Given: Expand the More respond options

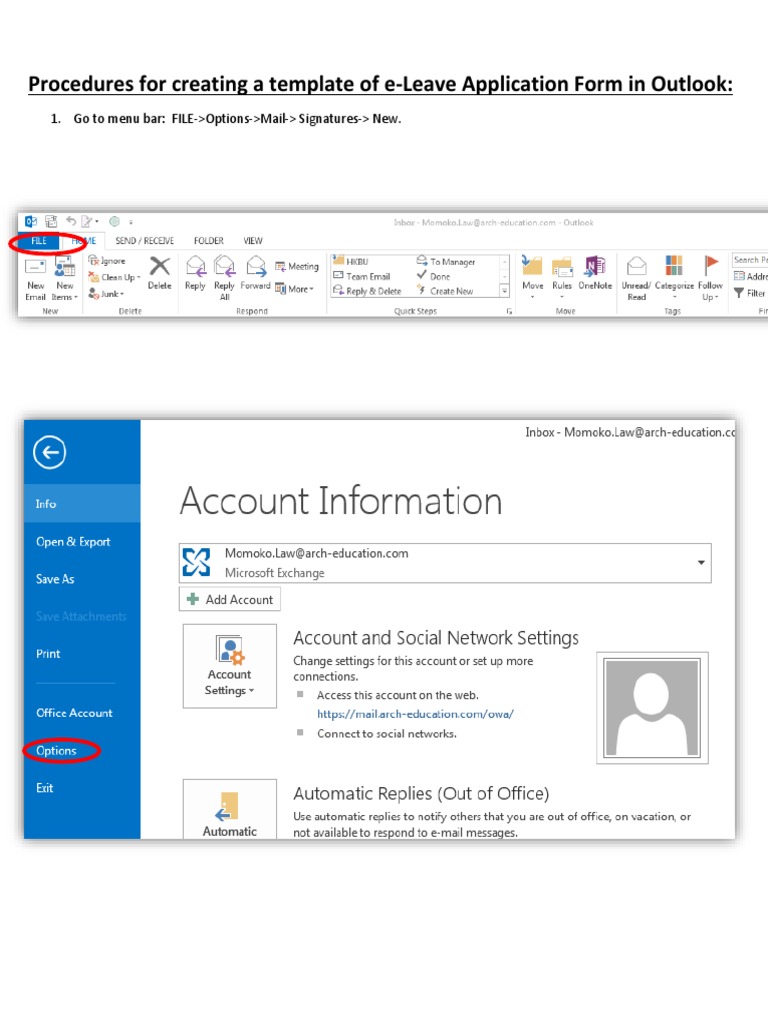Looking at the screenshot, I should click(295, 289).
